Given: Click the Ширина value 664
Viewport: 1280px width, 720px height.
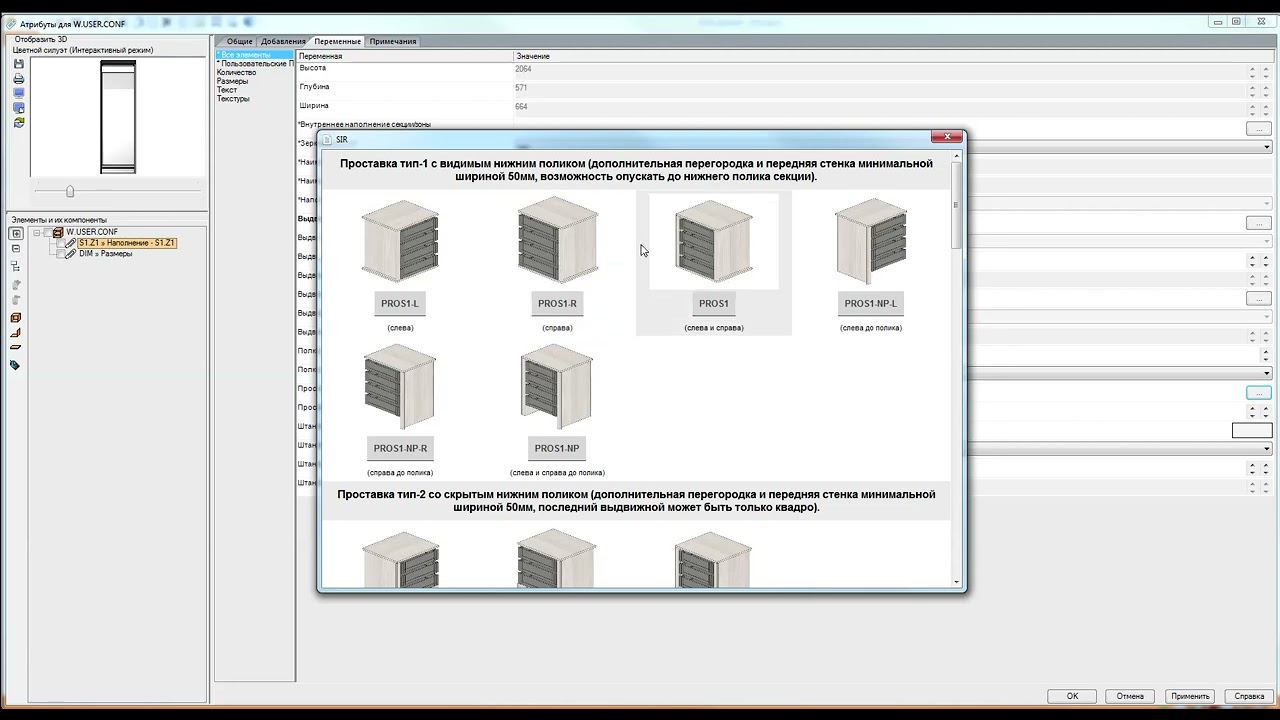Looking at the screenshot, I should pos(521,107).
